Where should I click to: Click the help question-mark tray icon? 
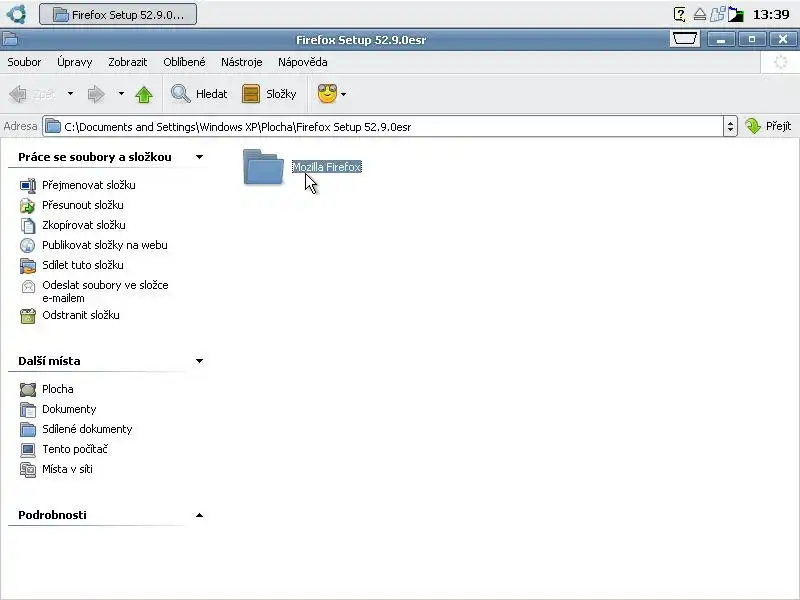point(680,14)
